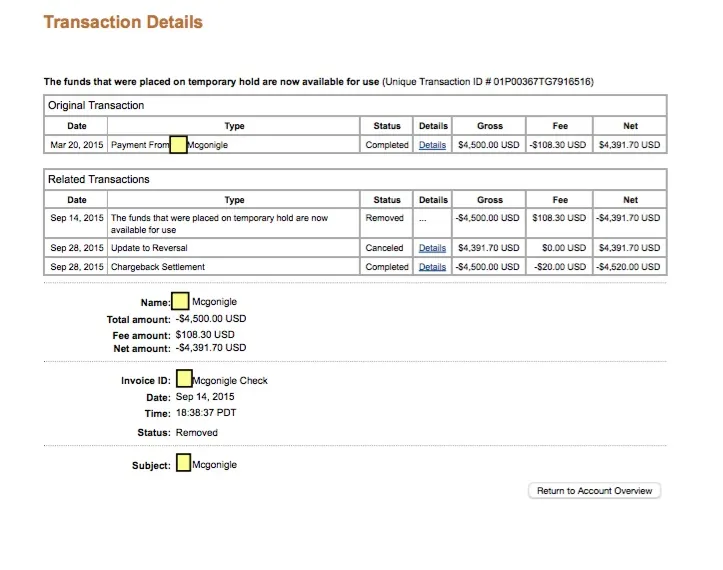The height and width of the screenshot is (570, 723).
Task: Select the Fee amount $108.30 USD value
Action: [x=205, y=335]
